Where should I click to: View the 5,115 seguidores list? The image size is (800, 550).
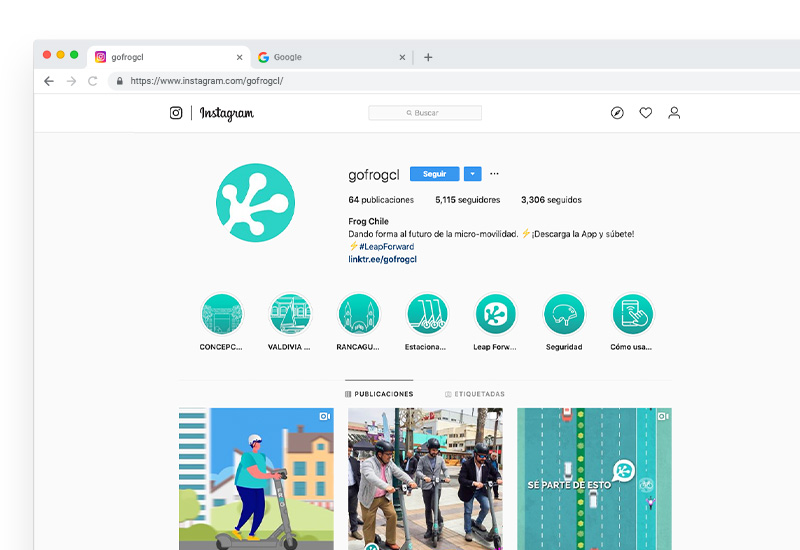[467, 200]
